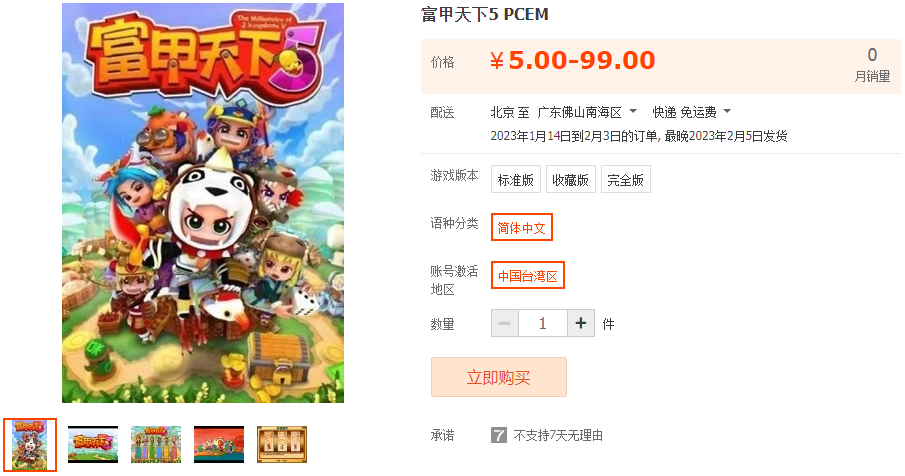Viewport: 905px width, 476px height.
Task: Expand the 快递 免运费 shipping method dropdown
Action: click(x=691, y=112)
